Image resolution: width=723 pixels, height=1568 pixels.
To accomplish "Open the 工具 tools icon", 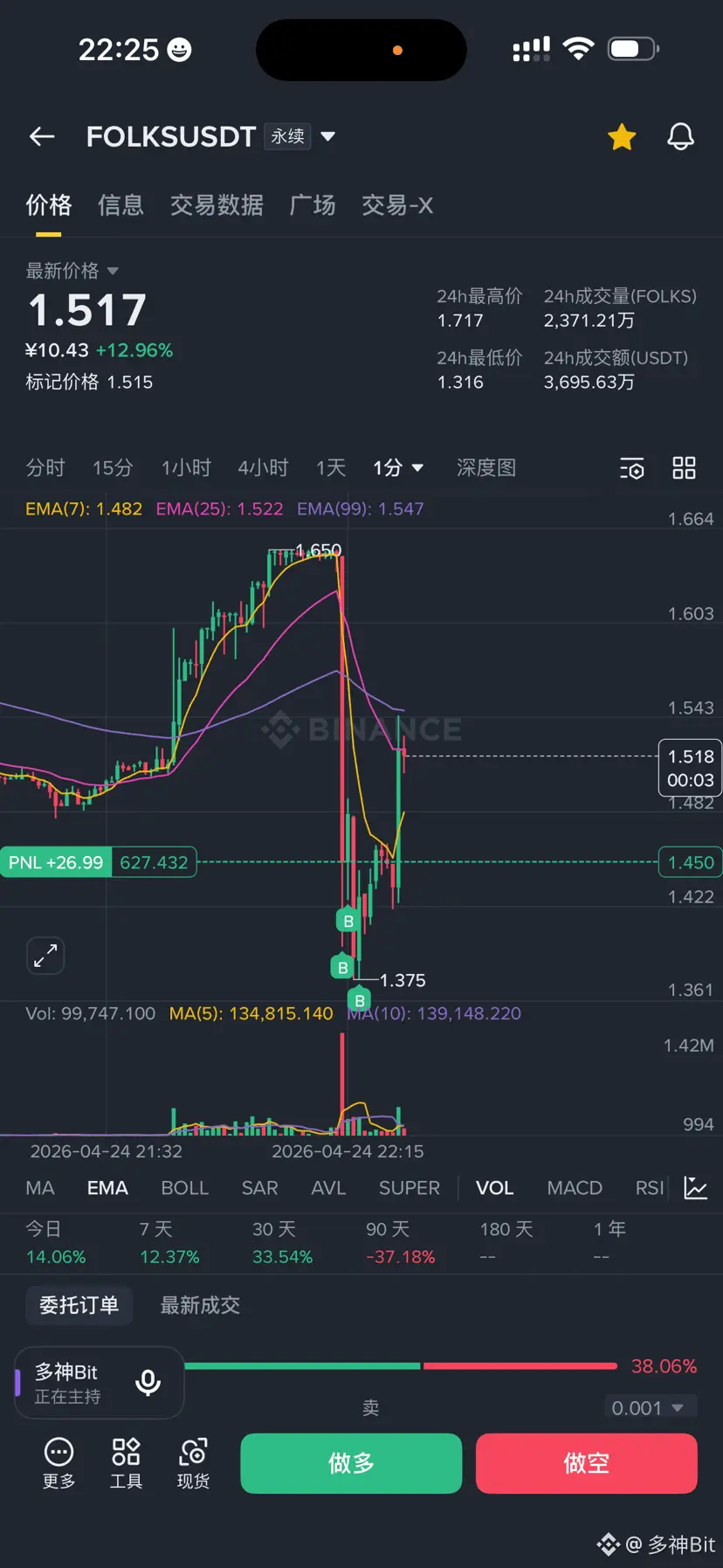I will (126, 1463).
